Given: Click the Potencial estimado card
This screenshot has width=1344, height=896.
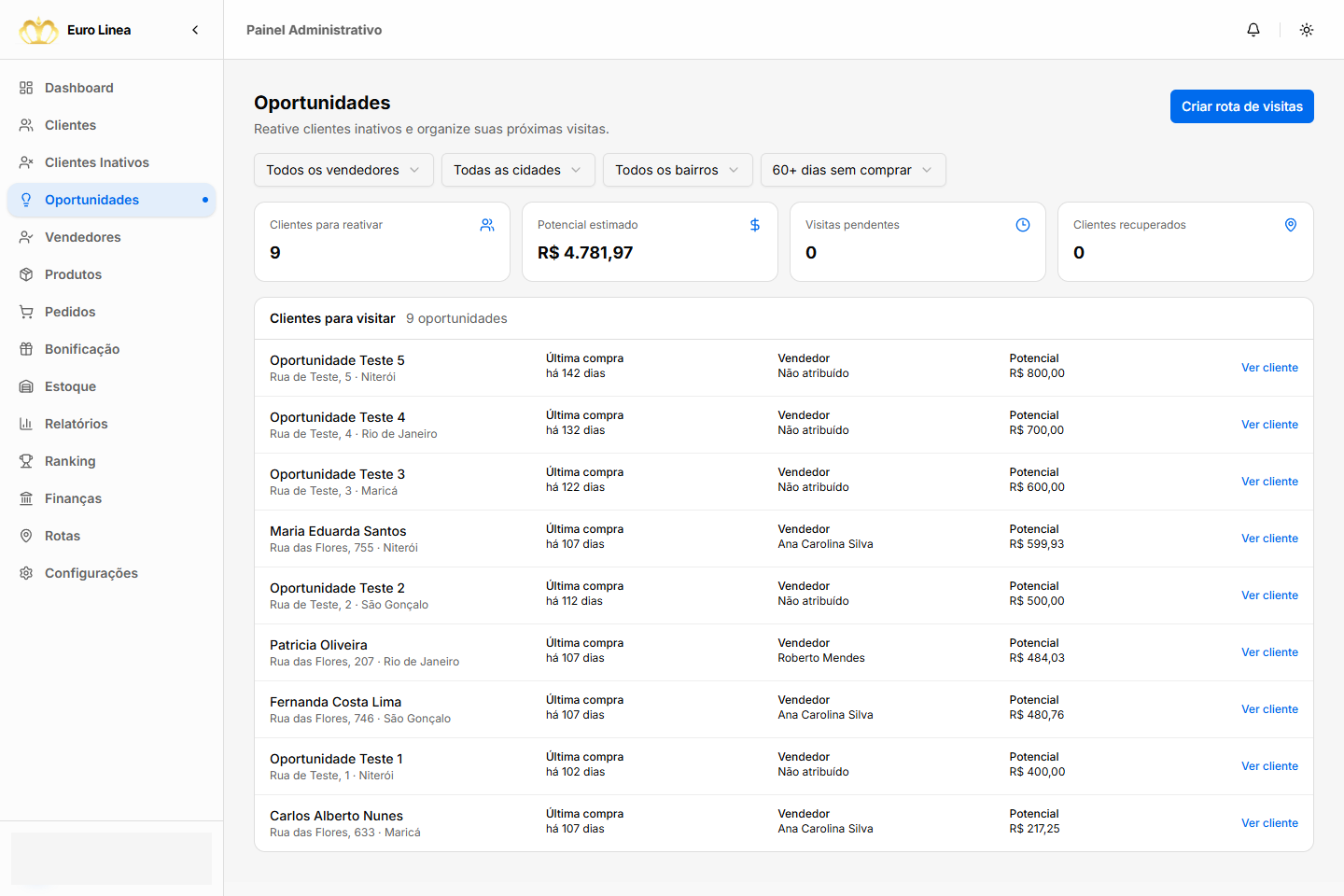Looking at the screenshot, I should [650, 242].
